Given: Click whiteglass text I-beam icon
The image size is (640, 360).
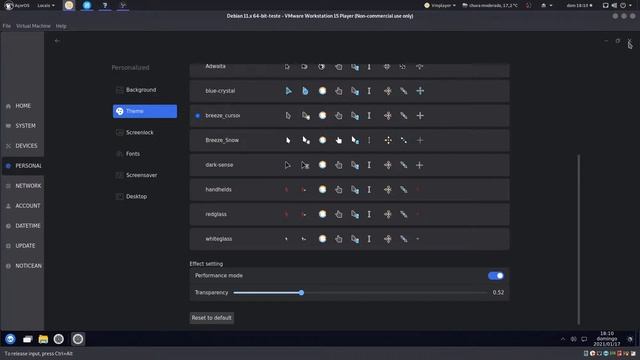Looking at the screenshot, I should (x=369, y=239).
